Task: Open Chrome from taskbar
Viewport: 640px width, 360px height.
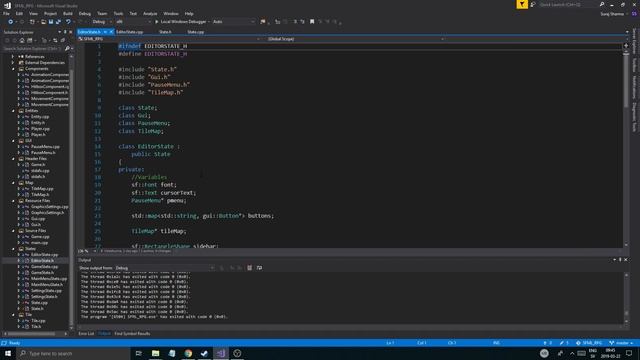Action: 188,353
